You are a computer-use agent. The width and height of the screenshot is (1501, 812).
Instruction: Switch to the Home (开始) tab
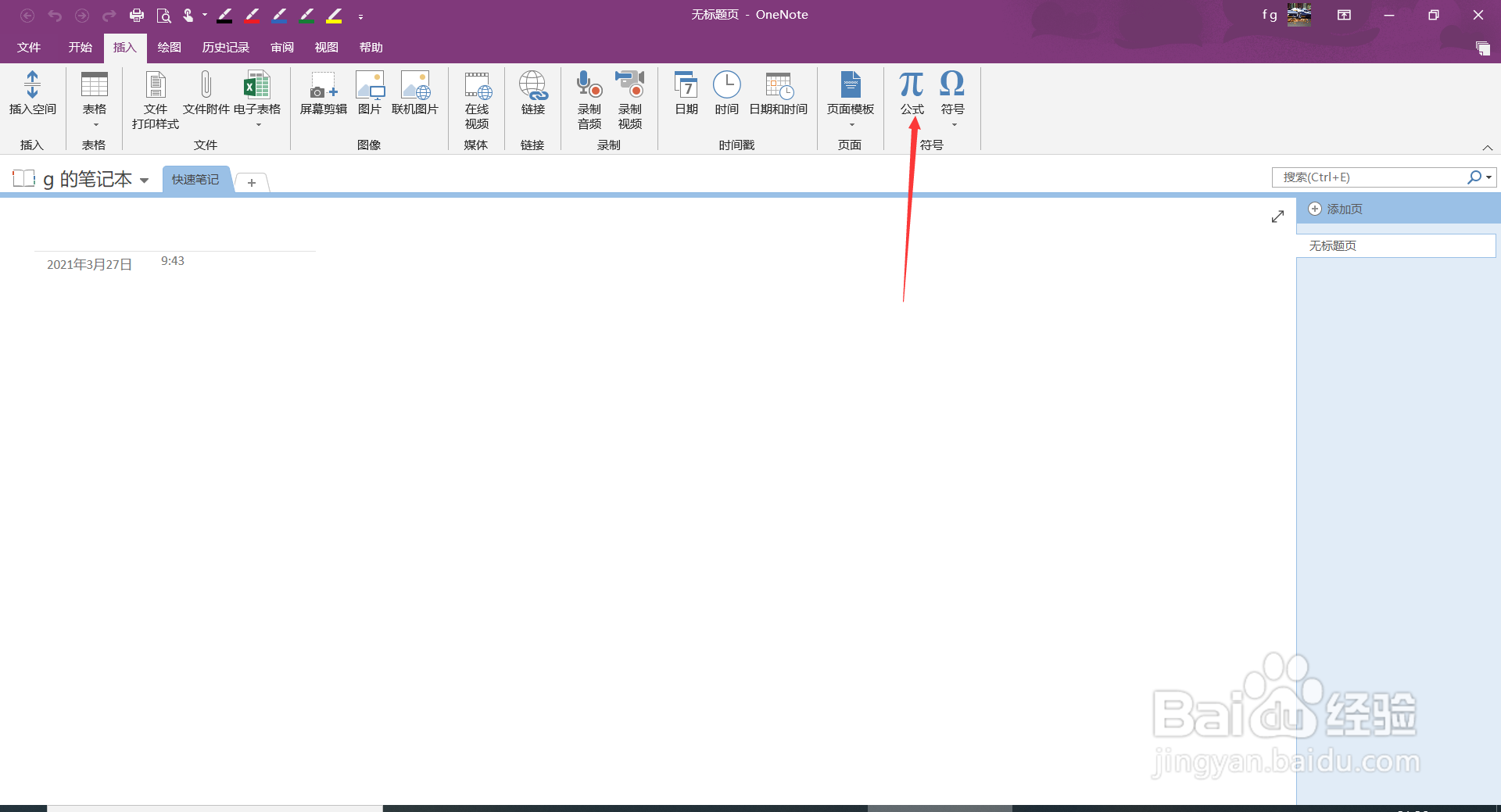[x=81, y=48]
